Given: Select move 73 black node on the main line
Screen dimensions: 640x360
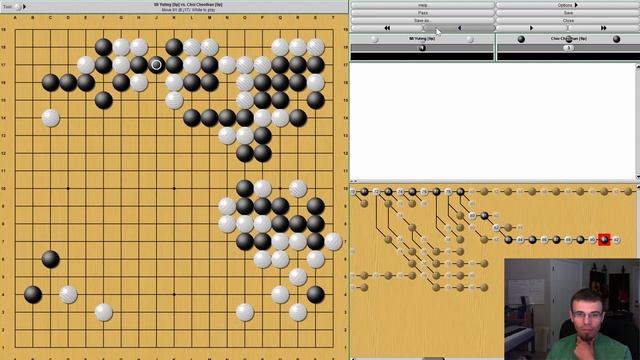Looking at the screenshot, I should click(388, 191).
